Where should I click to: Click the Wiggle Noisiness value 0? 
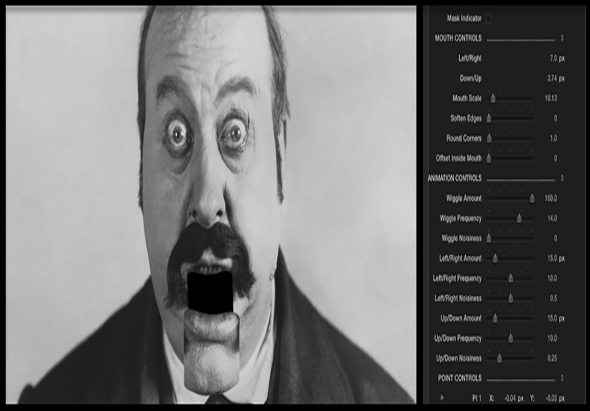point(555,238)
